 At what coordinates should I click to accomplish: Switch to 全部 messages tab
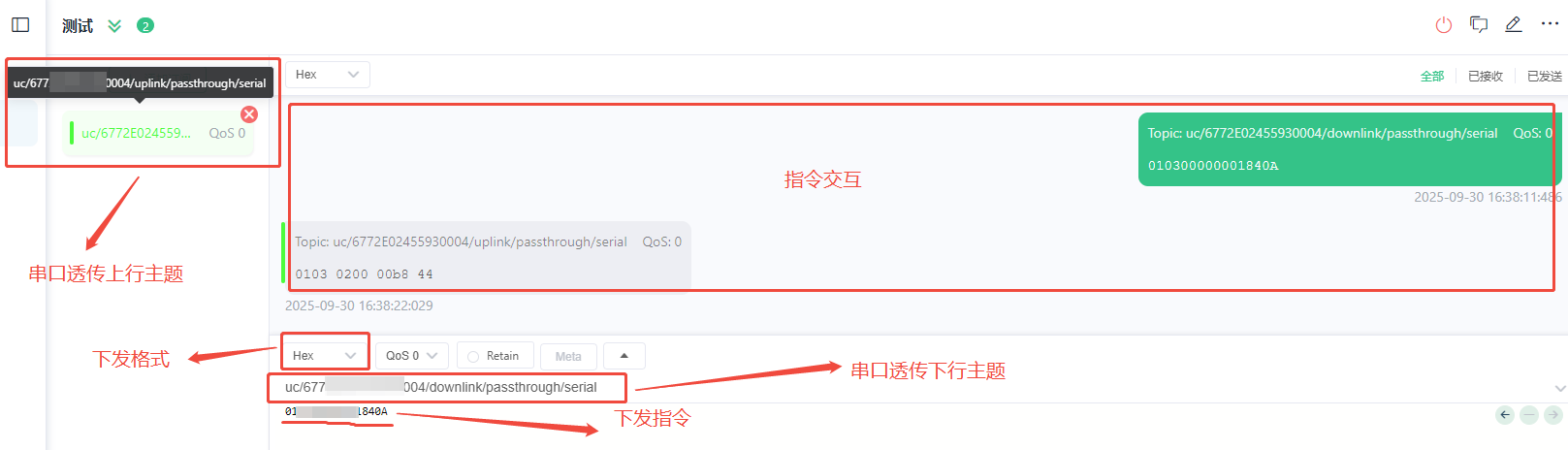point(1432,76)
